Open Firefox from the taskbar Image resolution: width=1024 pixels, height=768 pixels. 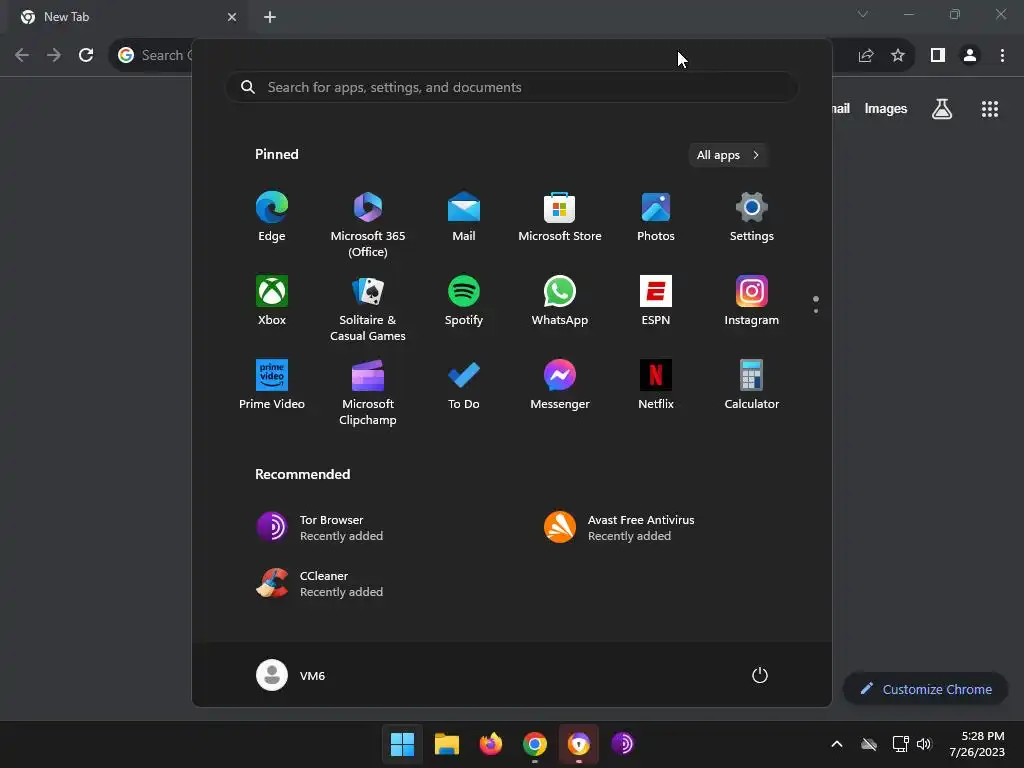click(490, 744)
